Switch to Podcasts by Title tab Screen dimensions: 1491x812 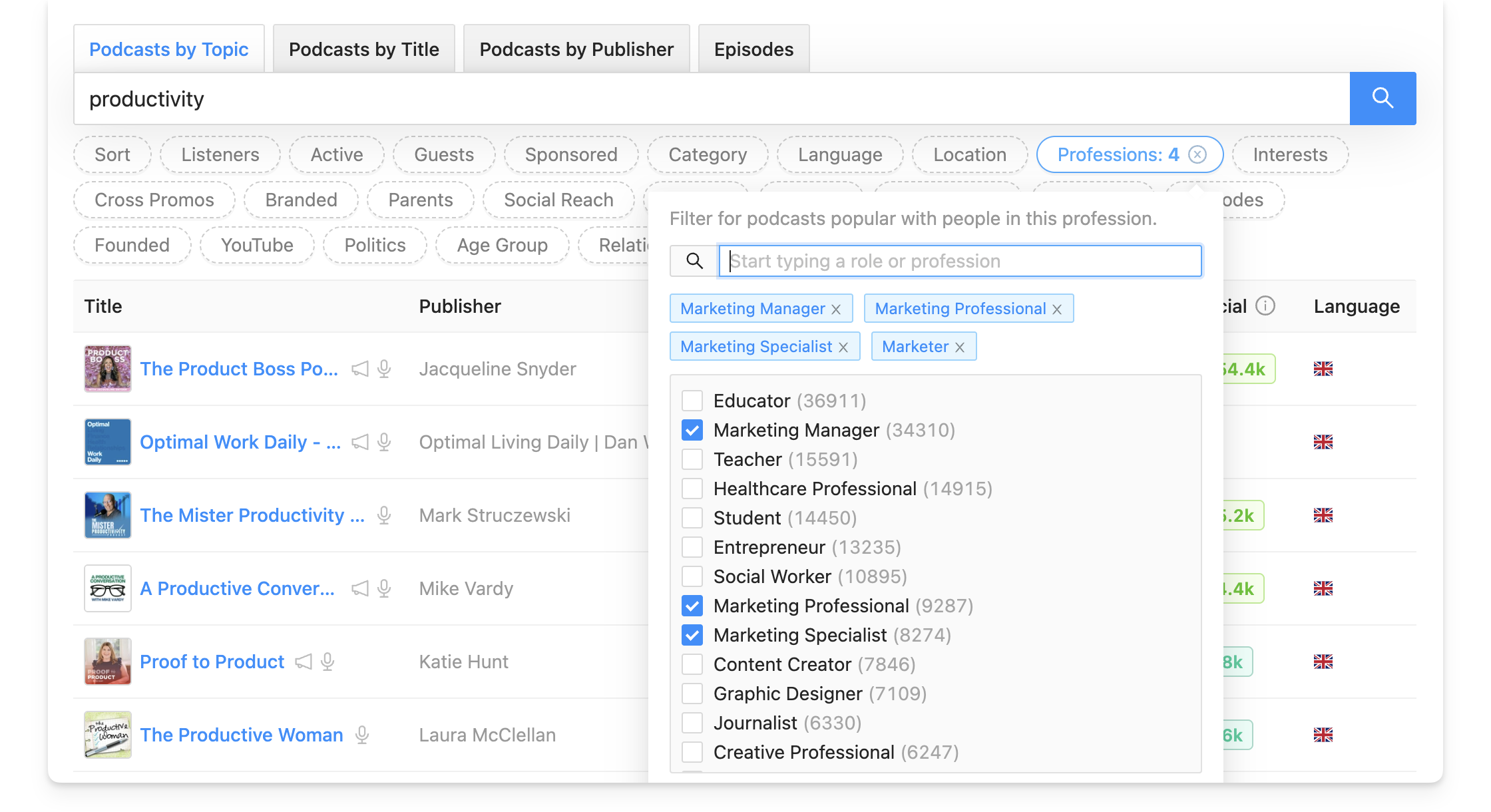tap(364, 49)
